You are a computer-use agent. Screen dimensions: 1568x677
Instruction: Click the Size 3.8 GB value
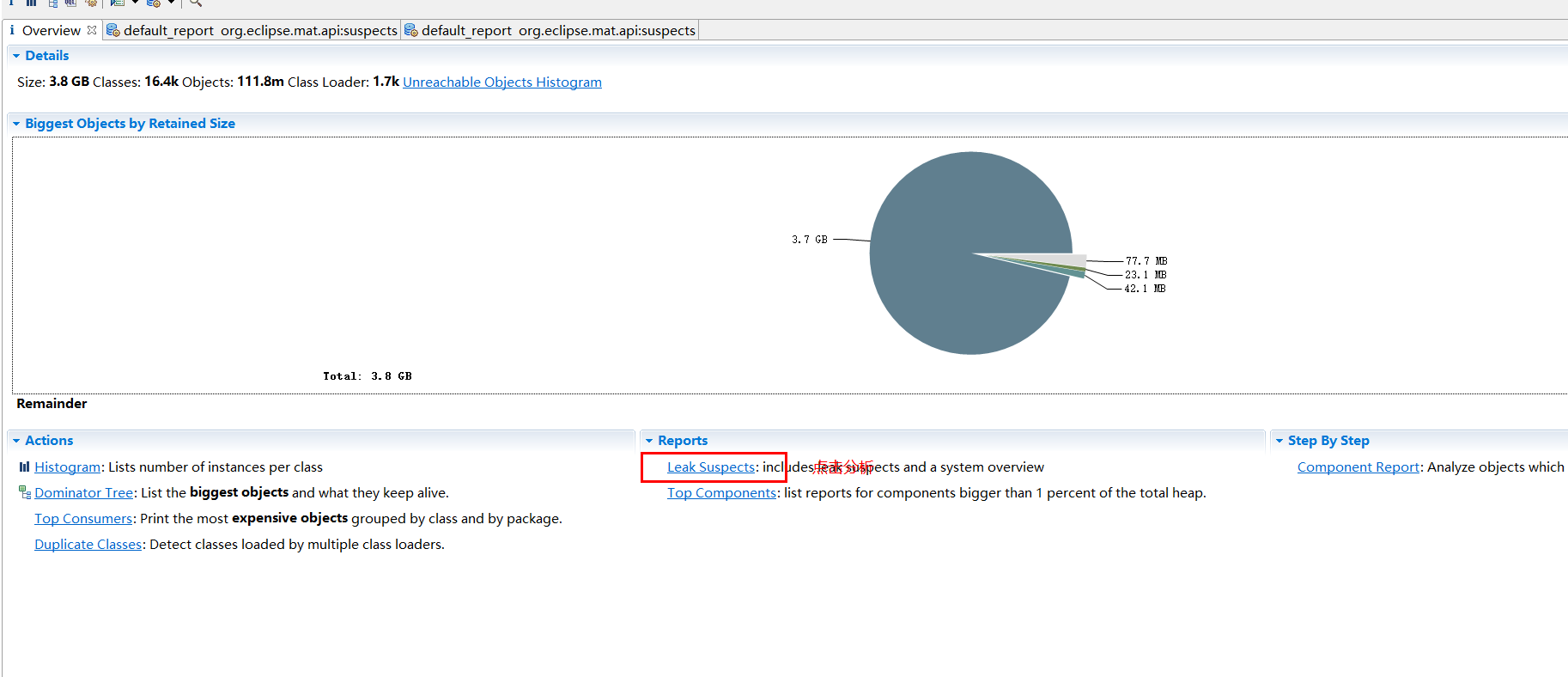[x=69, y=82]
